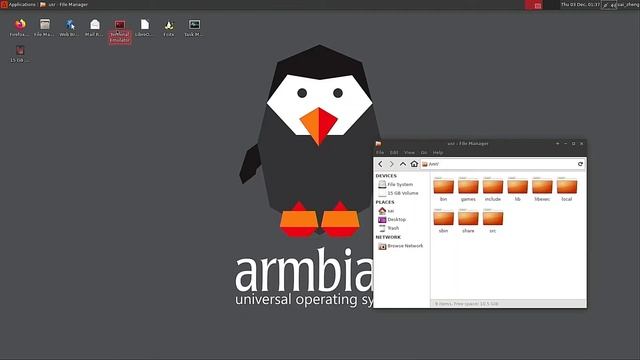The height and width of the screenshot is (360, 640).
Task: Click the NETWORK sidebar heading
Action: [x=388, y=237]
